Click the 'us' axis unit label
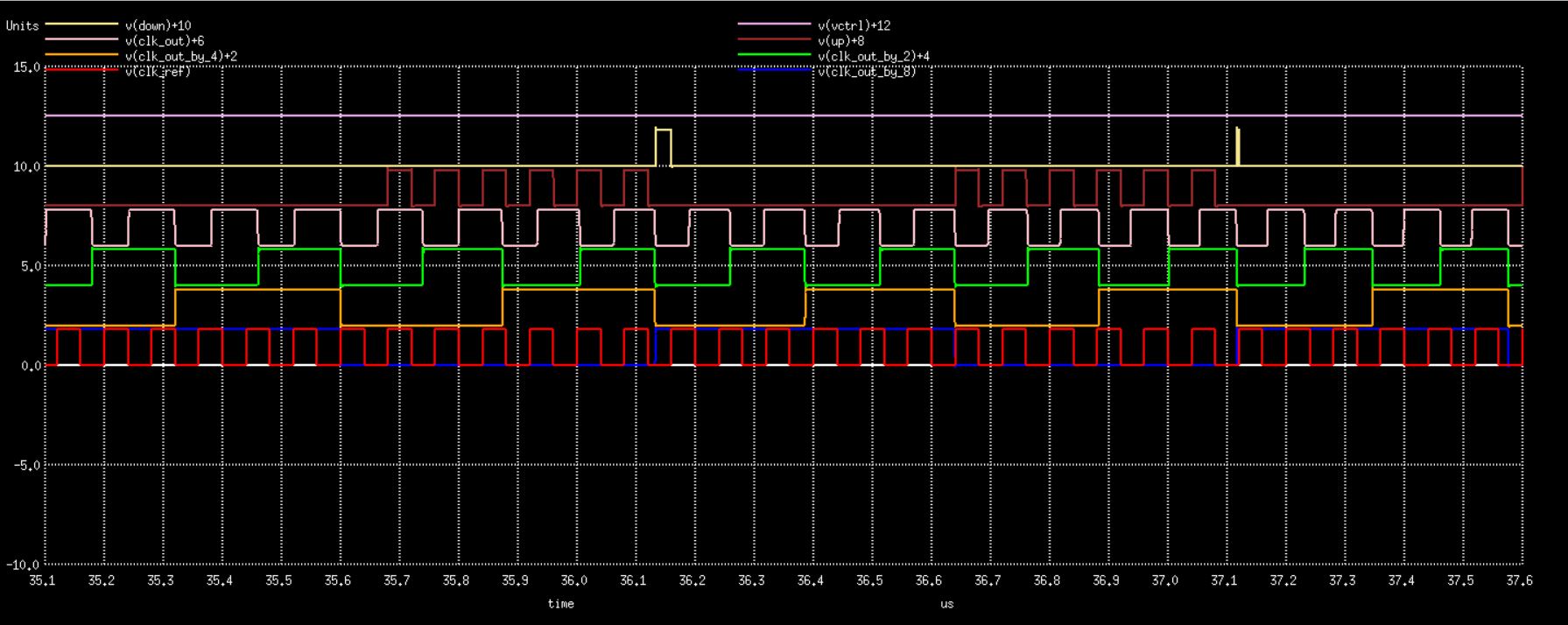Viewport: 1568px width, 625px height. point(946,604)
